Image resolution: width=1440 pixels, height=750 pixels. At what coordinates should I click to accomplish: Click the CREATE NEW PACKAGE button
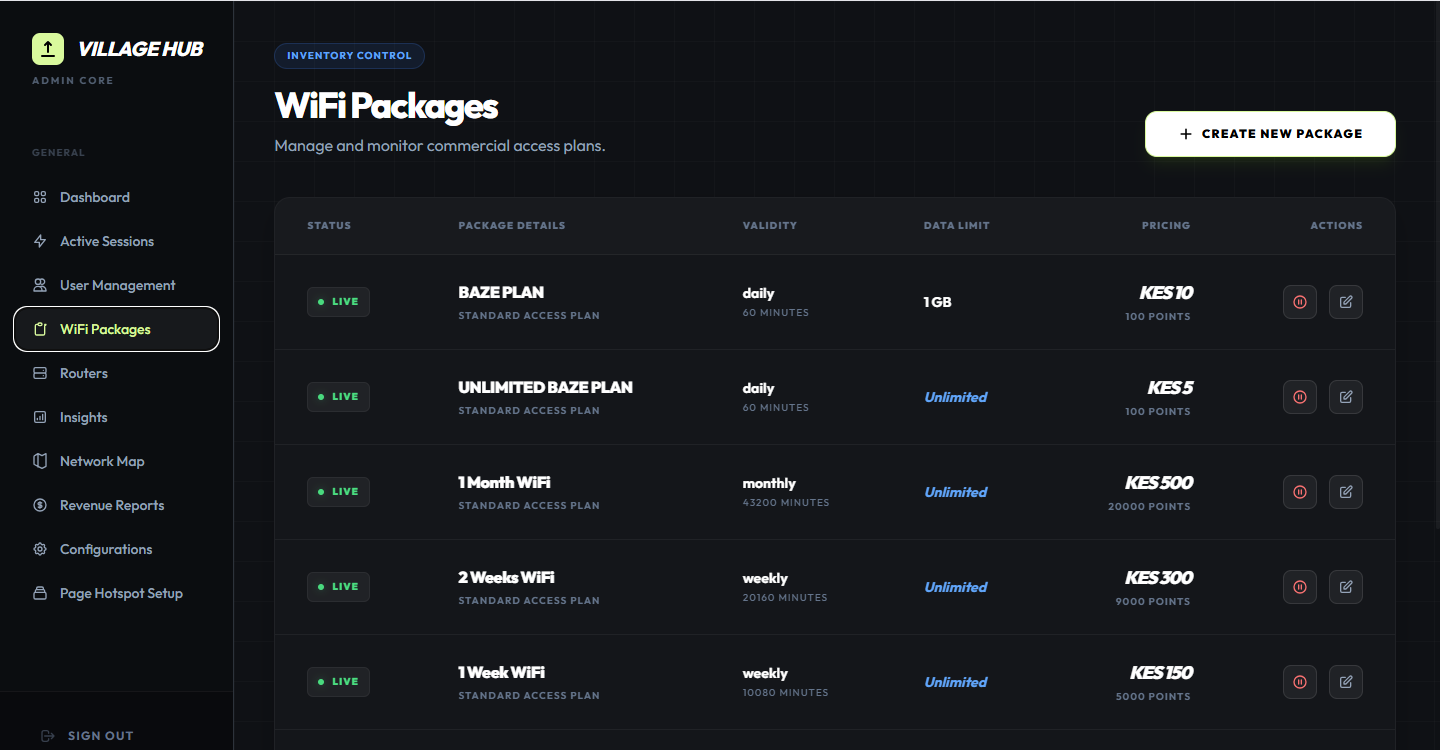point(1270,133)
